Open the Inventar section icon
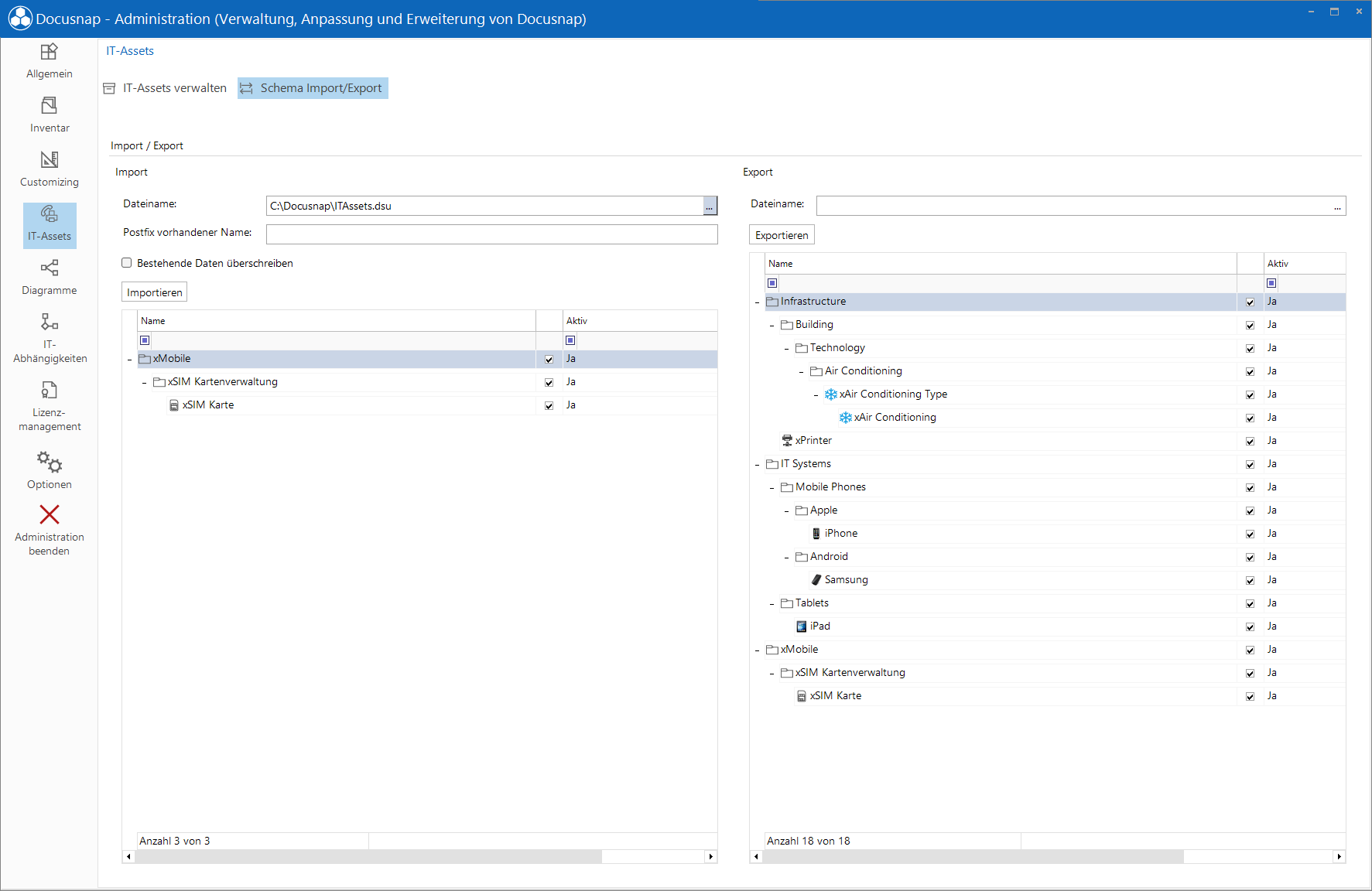 tap(50, 105)
